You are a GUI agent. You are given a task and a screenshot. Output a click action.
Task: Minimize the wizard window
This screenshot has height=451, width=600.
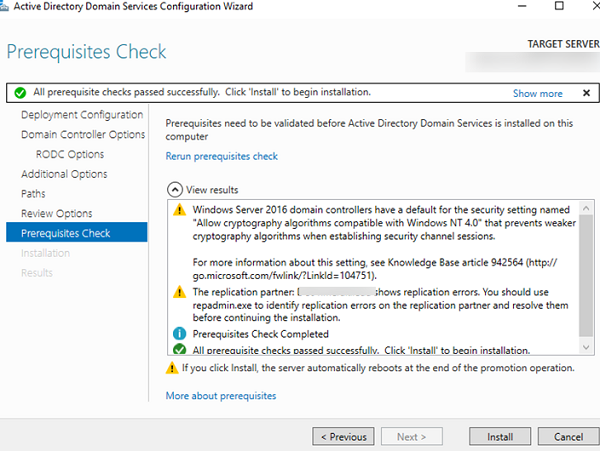522,6
